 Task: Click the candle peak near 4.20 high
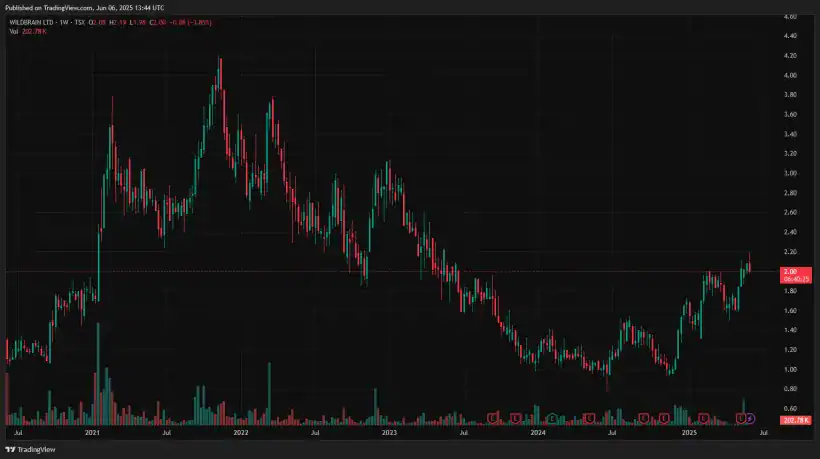pyautogui.click(x=219, y=60)
